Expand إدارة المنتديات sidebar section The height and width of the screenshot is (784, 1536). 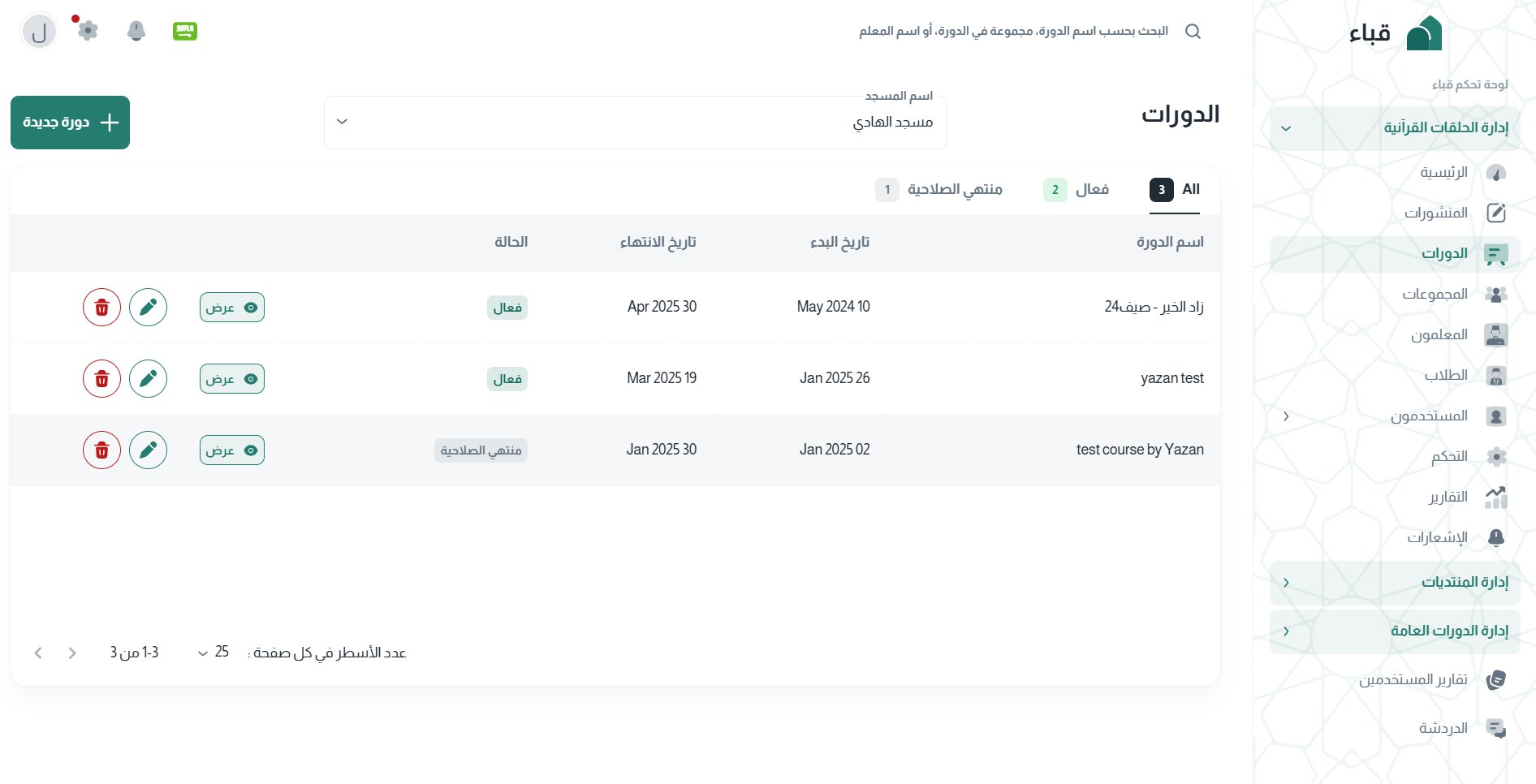(1393, 582)
